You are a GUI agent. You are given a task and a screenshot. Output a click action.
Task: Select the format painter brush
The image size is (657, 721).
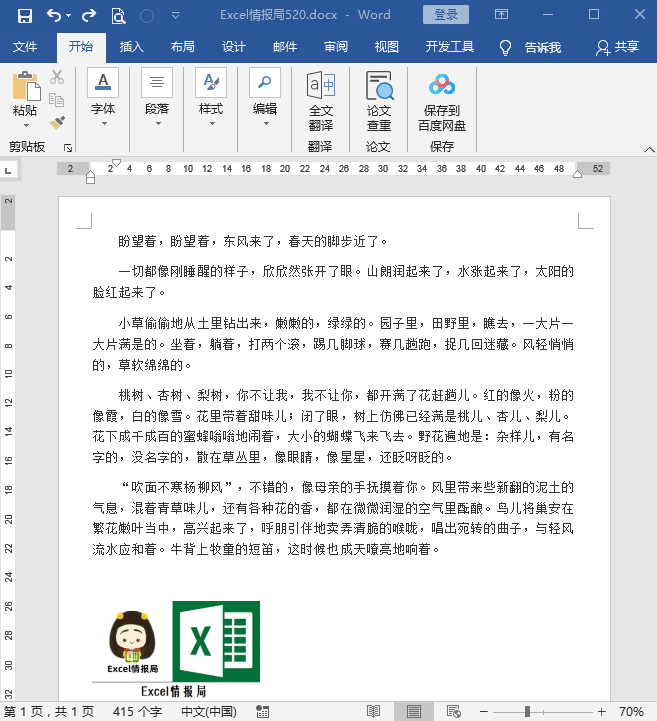pyautogui.click(x=57, y=122)
